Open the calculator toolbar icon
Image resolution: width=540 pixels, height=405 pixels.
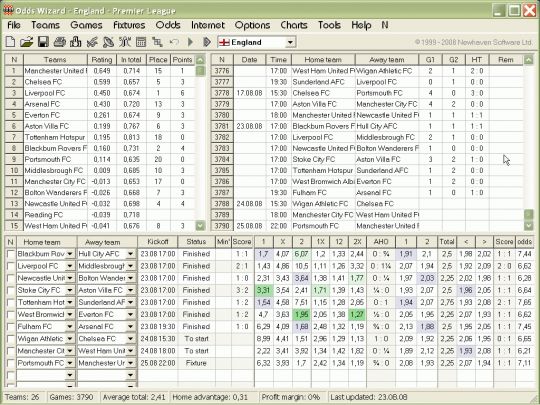pos(141,42)
